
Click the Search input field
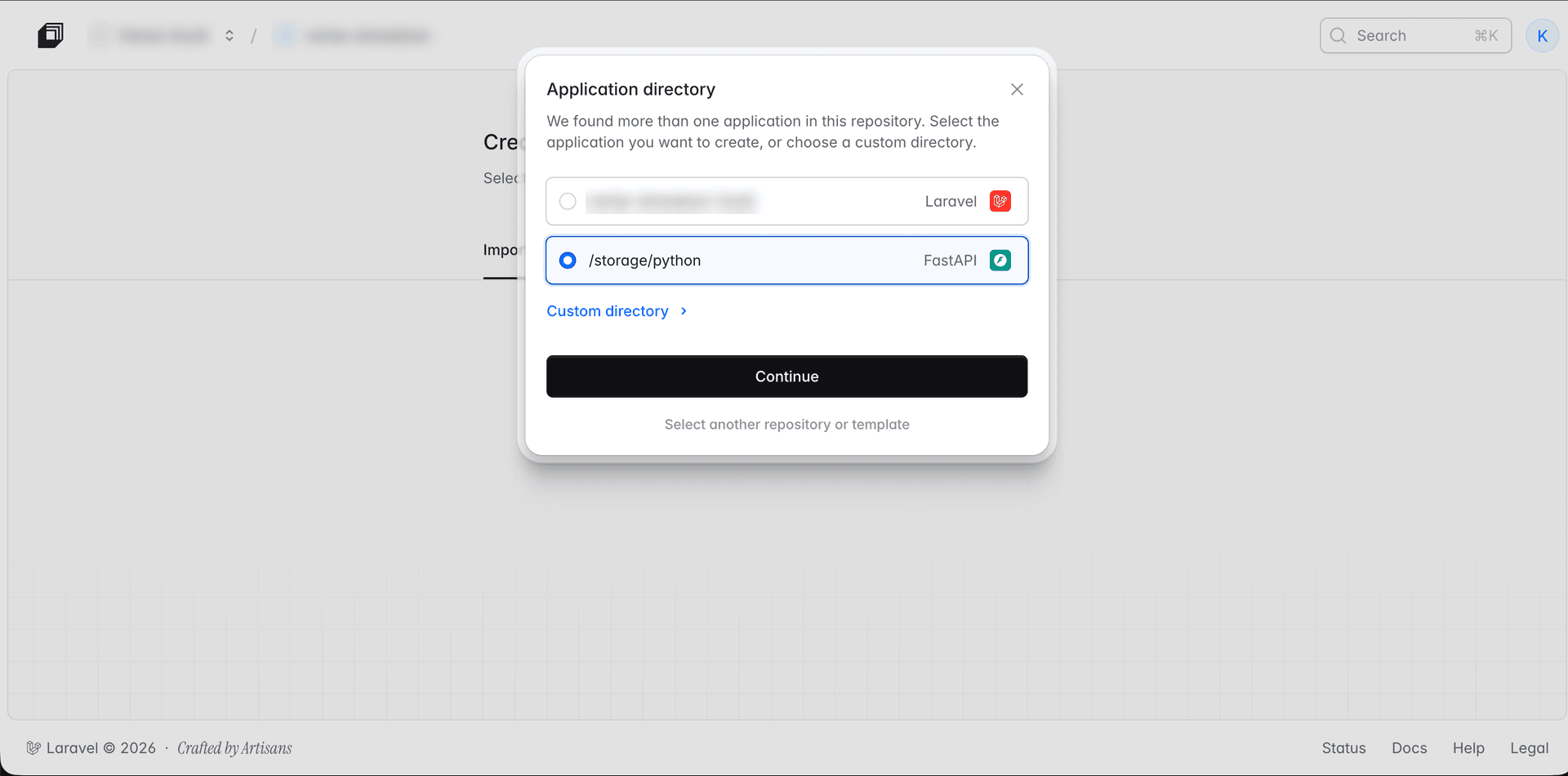1415,36
